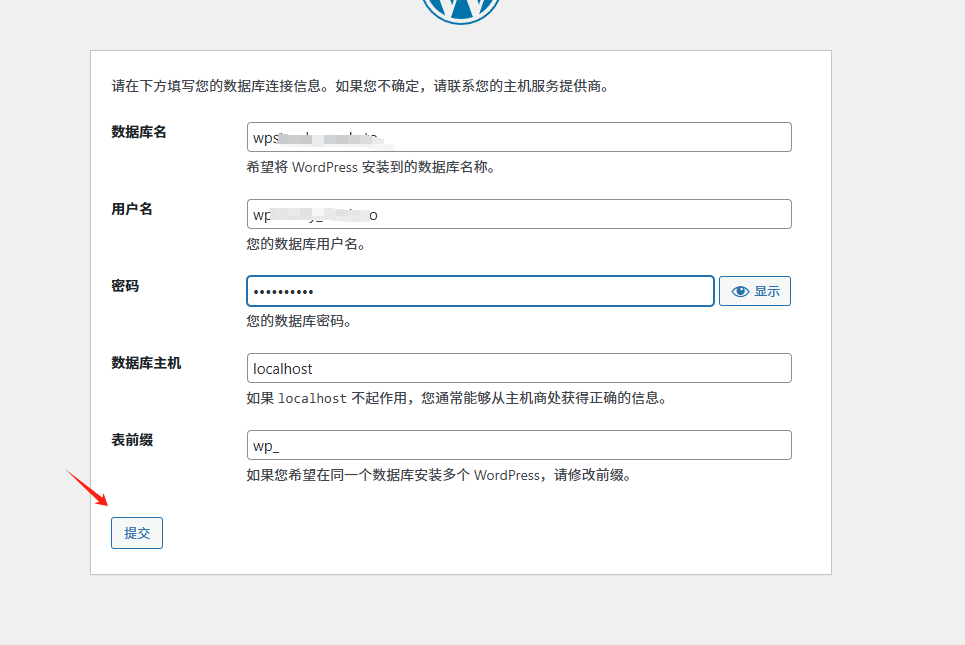This screenshot has width=965, height=645.
Task: Click the 您的数据库密码 hint text
Action: pos(299,321)
